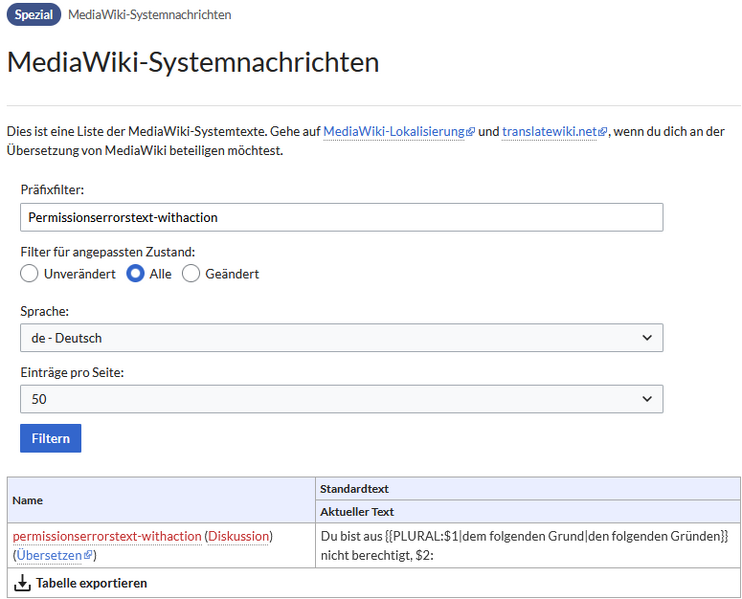Click the Präfixfilter text field

(x=341, y=217)
